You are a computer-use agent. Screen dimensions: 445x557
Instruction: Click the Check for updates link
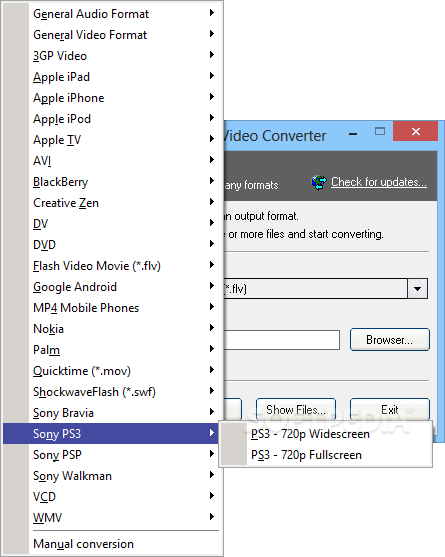point(379,182)
